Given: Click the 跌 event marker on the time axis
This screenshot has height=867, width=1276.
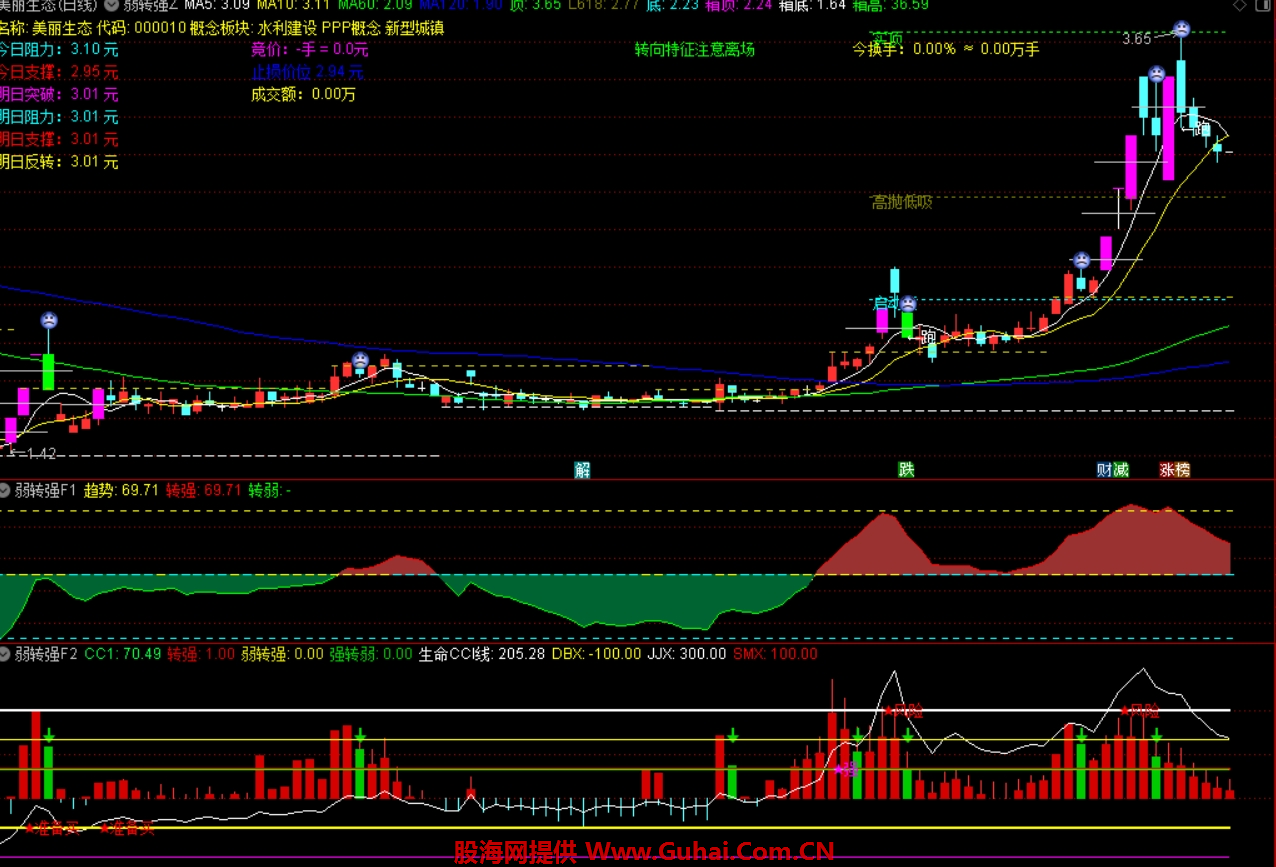Looking at the screenshot, I should (905, 470).
